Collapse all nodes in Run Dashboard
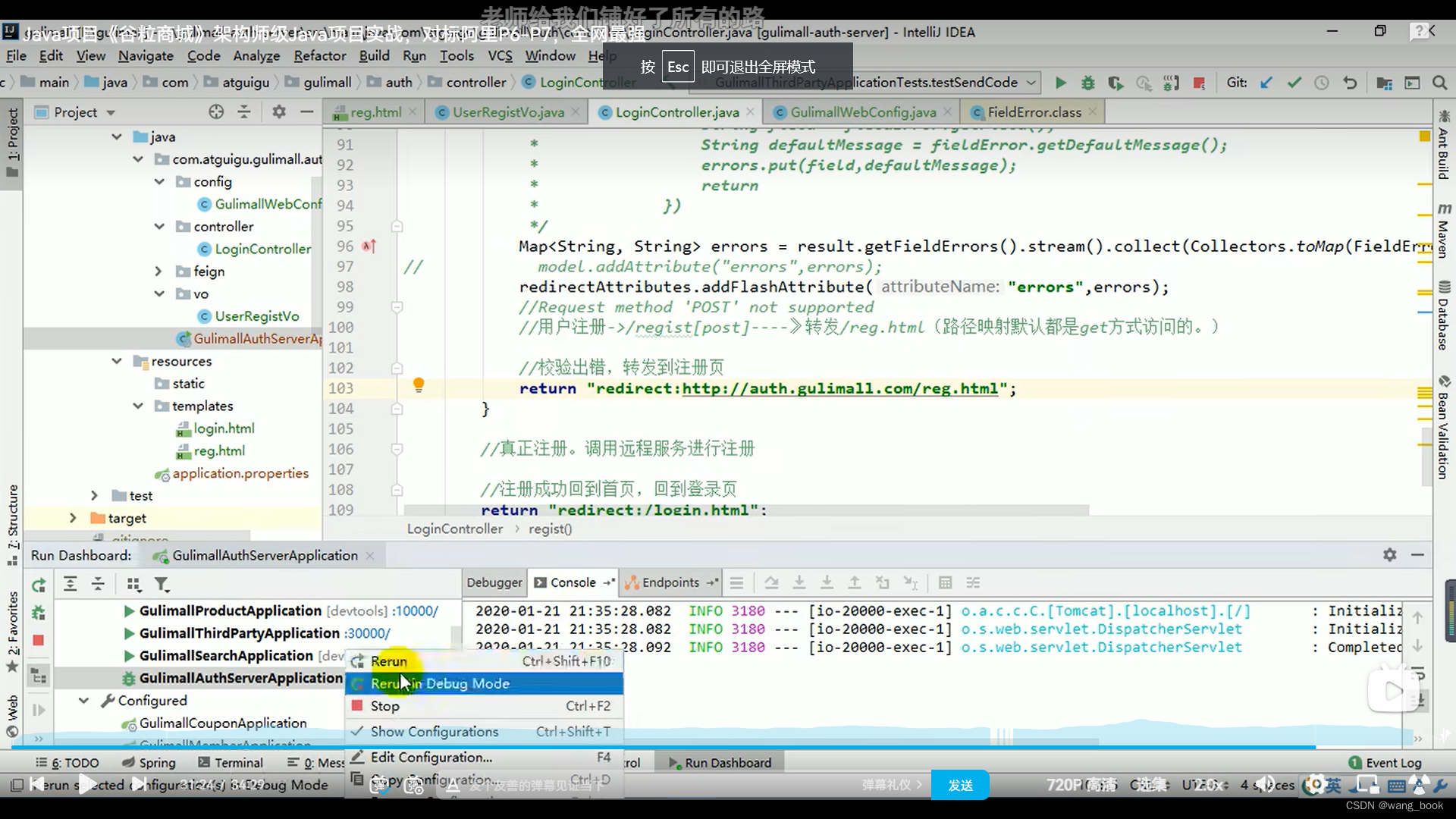This screenshot has height=819, width=1456. tap(98, 584)
